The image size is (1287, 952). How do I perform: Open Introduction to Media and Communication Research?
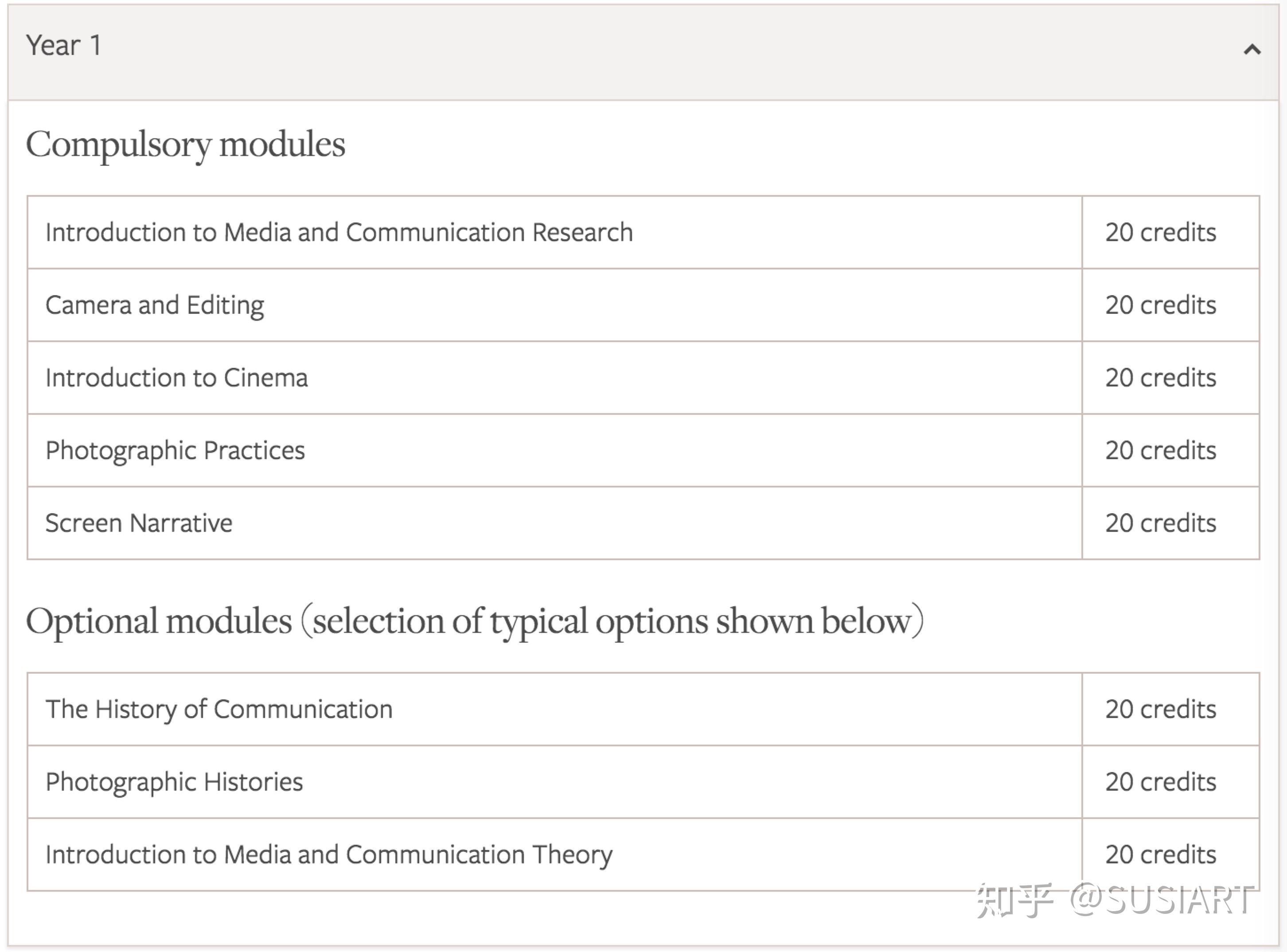(339, 233)
